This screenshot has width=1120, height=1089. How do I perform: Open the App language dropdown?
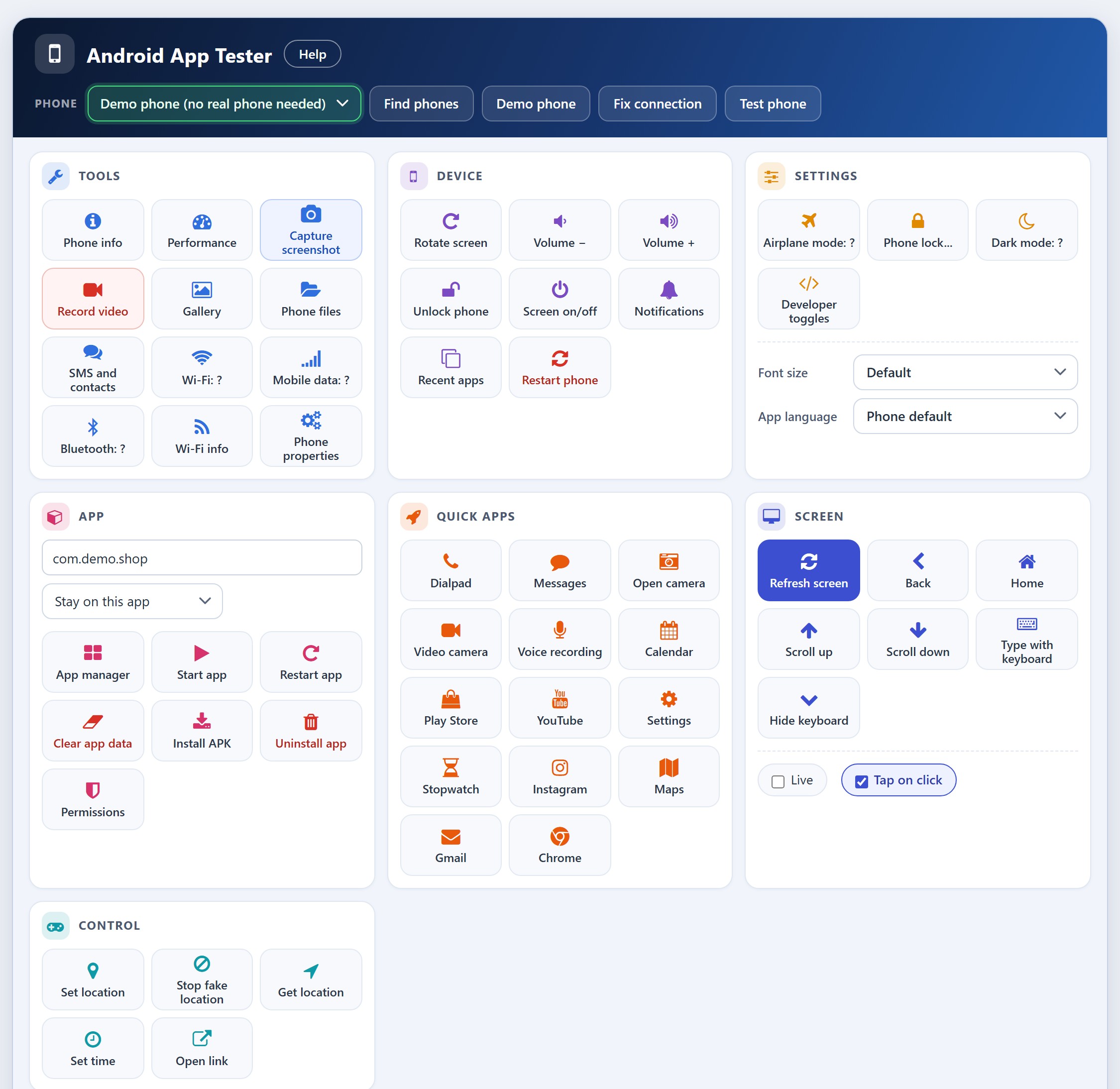pos(965,417)
